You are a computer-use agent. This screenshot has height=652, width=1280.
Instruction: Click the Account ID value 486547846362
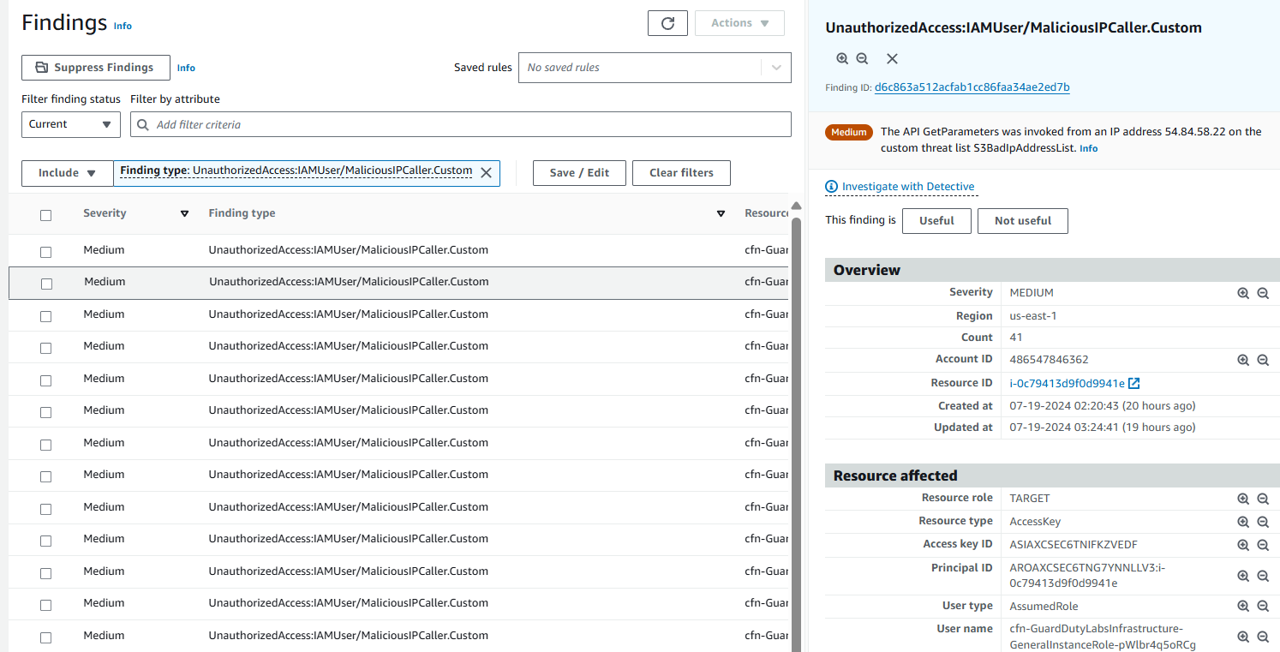click(1049, 360)
